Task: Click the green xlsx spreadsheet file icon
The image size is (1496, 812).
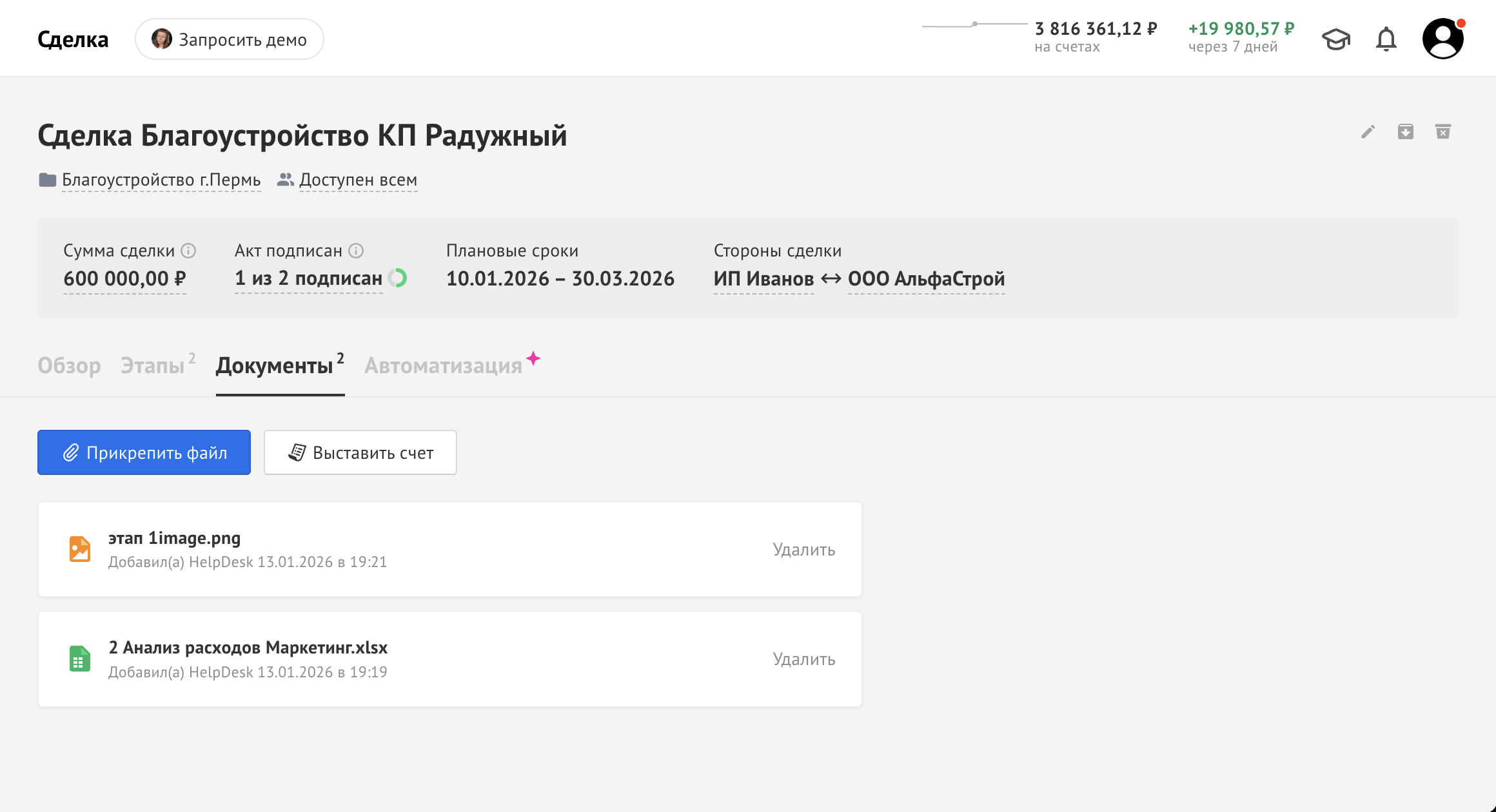Action: (x=79, y=659)
